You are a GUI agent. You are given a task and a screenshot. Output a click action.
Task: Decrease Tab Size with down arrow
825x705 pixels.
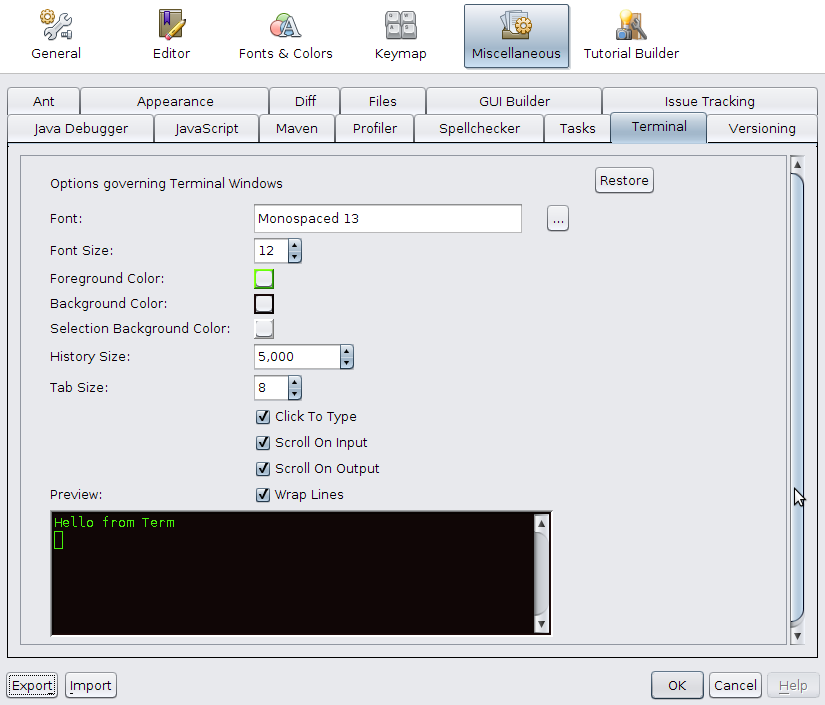point(295,394)
